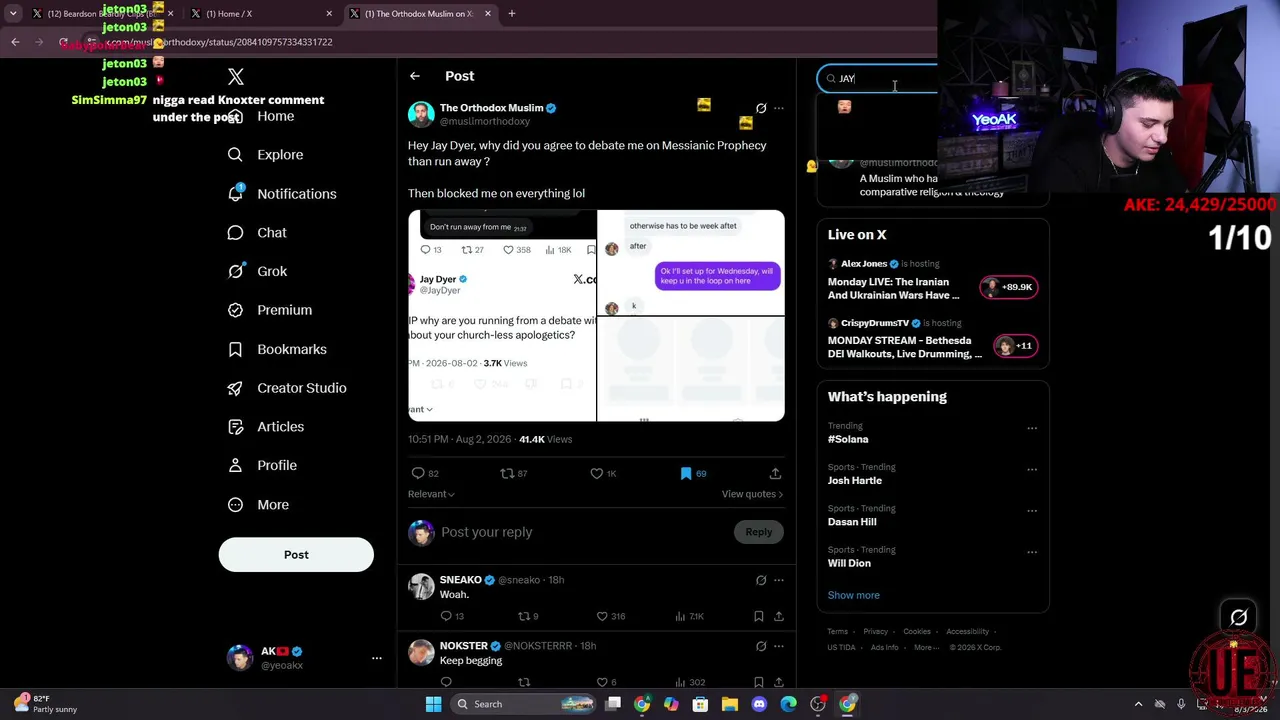Screen dimensions: 1280x720
Task: Open Explore in the X sidebar
Action: coord(265,155)
